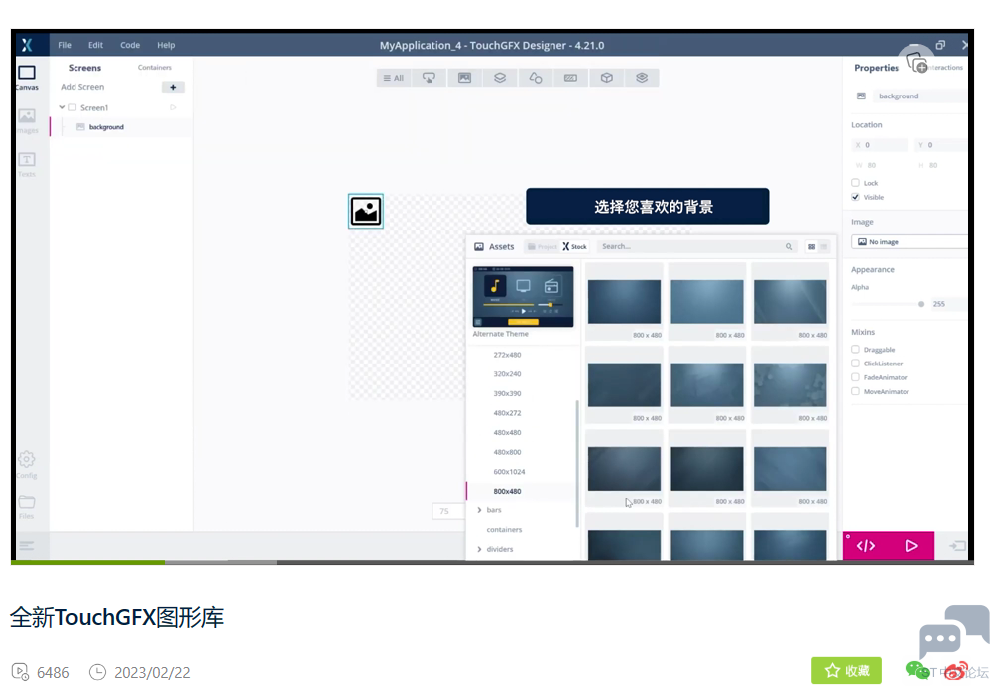Switch to the Interactions tab

point(945,67)
